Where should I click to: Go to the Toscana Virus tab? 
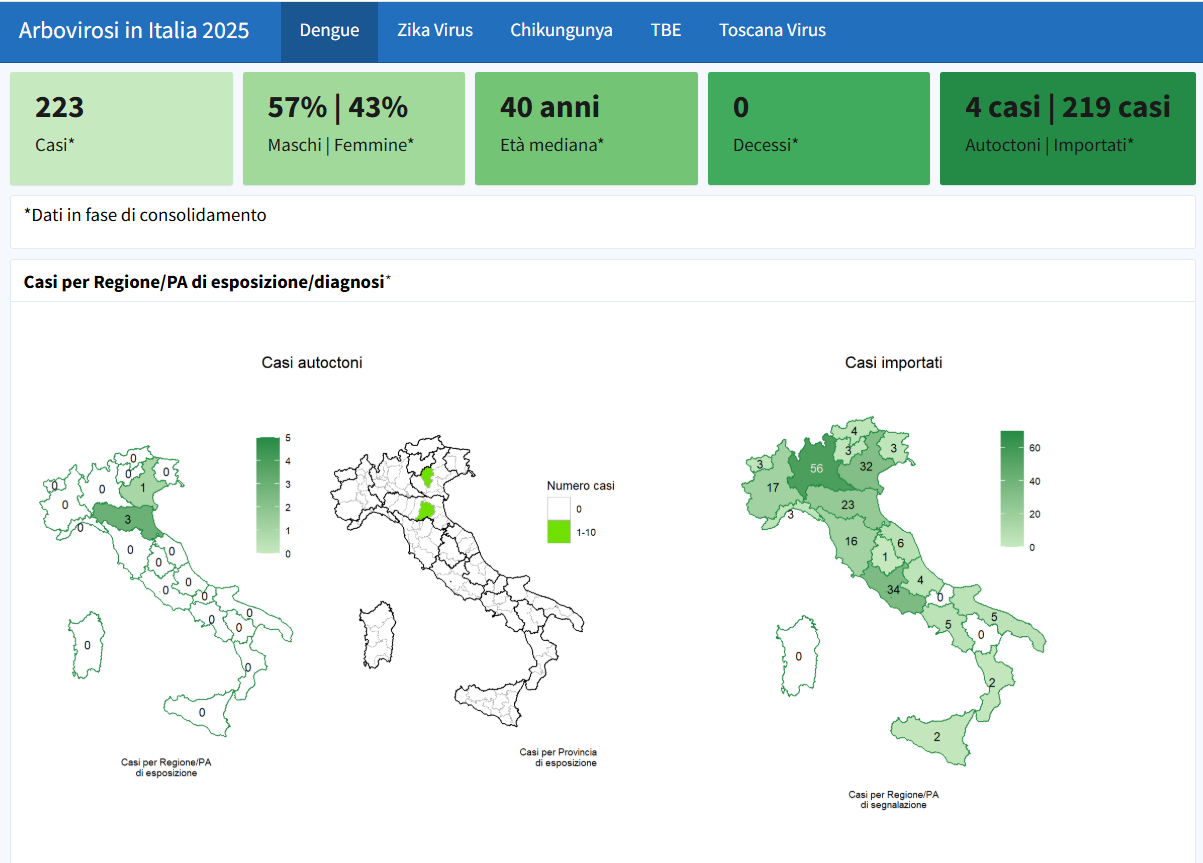coord(772,30)
